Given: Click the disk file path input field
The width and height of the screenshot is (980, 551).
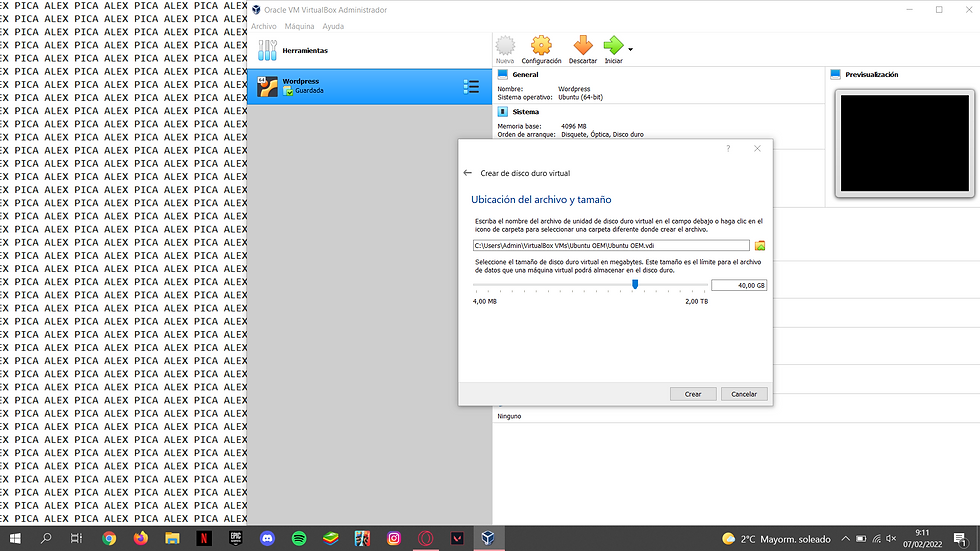Looking at the screenshot, I should point(611,246).
